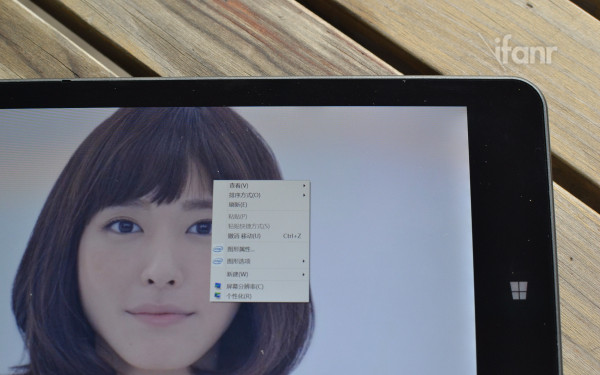Open the 个性化(R) personalize label
Image resolution: width=600 pixels, height=375 pixels.
click(x=239, y=296)
